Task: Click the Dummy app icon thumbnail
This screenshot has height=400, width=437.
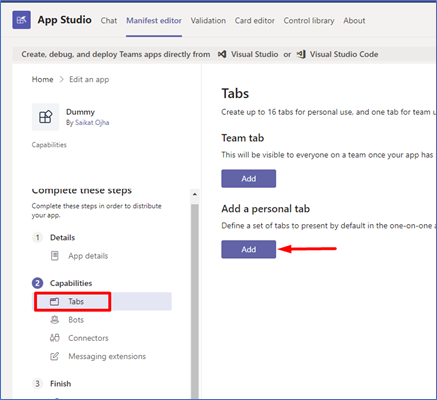Action: tap(45, 117)
